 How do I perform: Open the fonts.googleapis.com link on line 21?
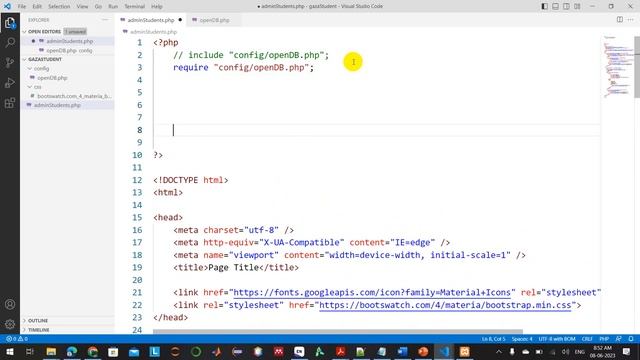click(x=372, y=293)
